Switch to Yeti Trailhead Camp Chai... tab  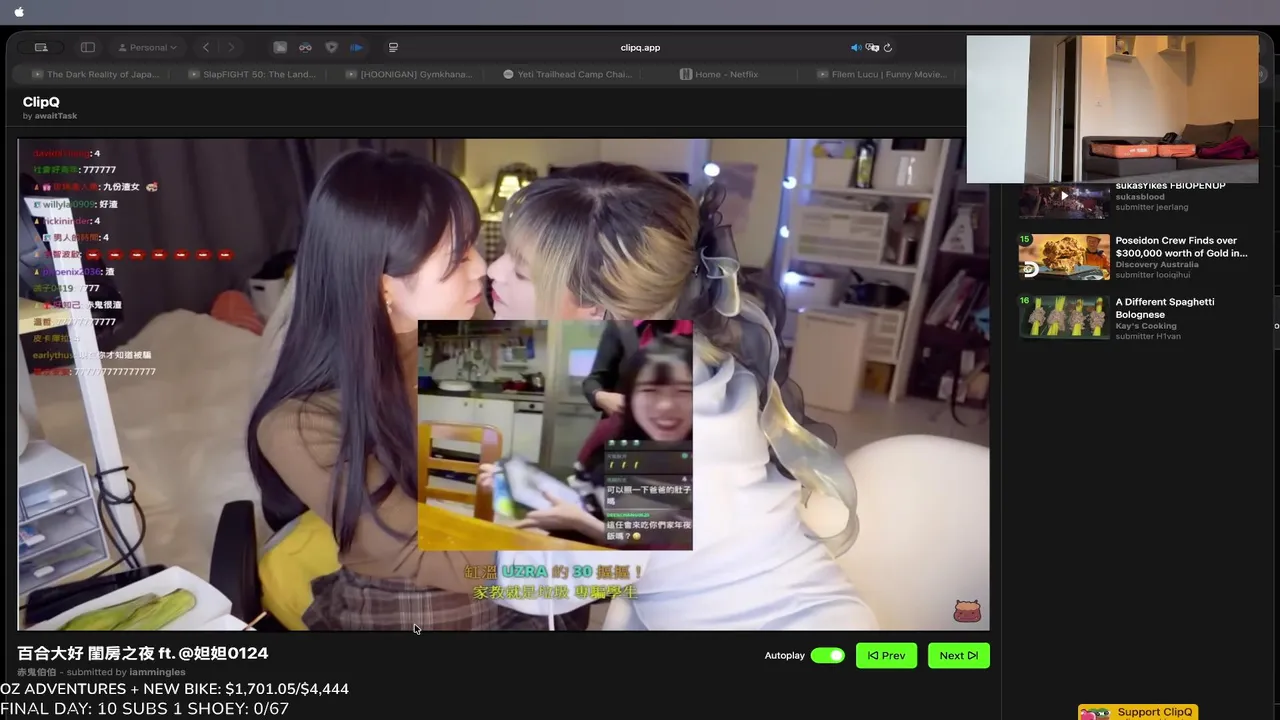[x=567, y=74]
